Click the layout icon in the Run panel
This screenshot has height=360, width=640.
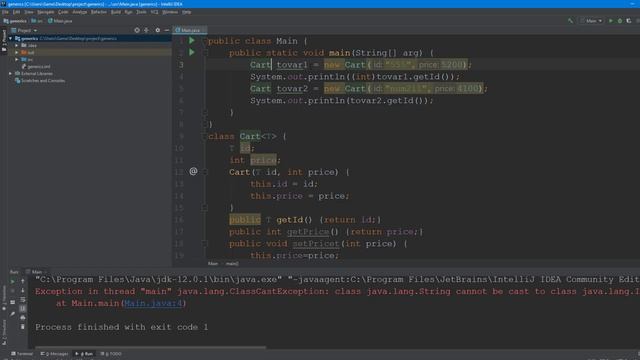(x=13, y=302)
